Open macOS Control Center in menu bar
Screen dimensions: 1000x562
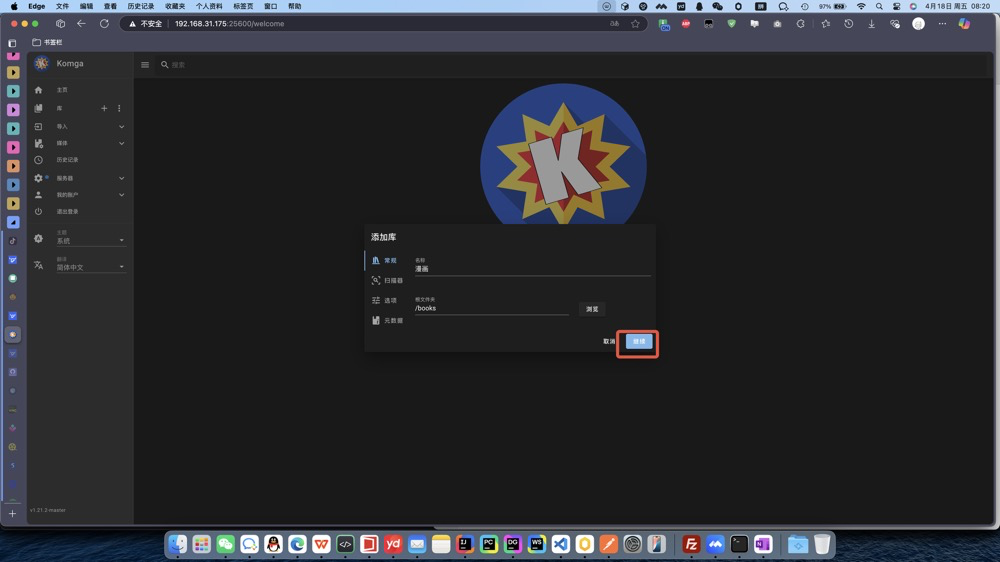(896, 6)
